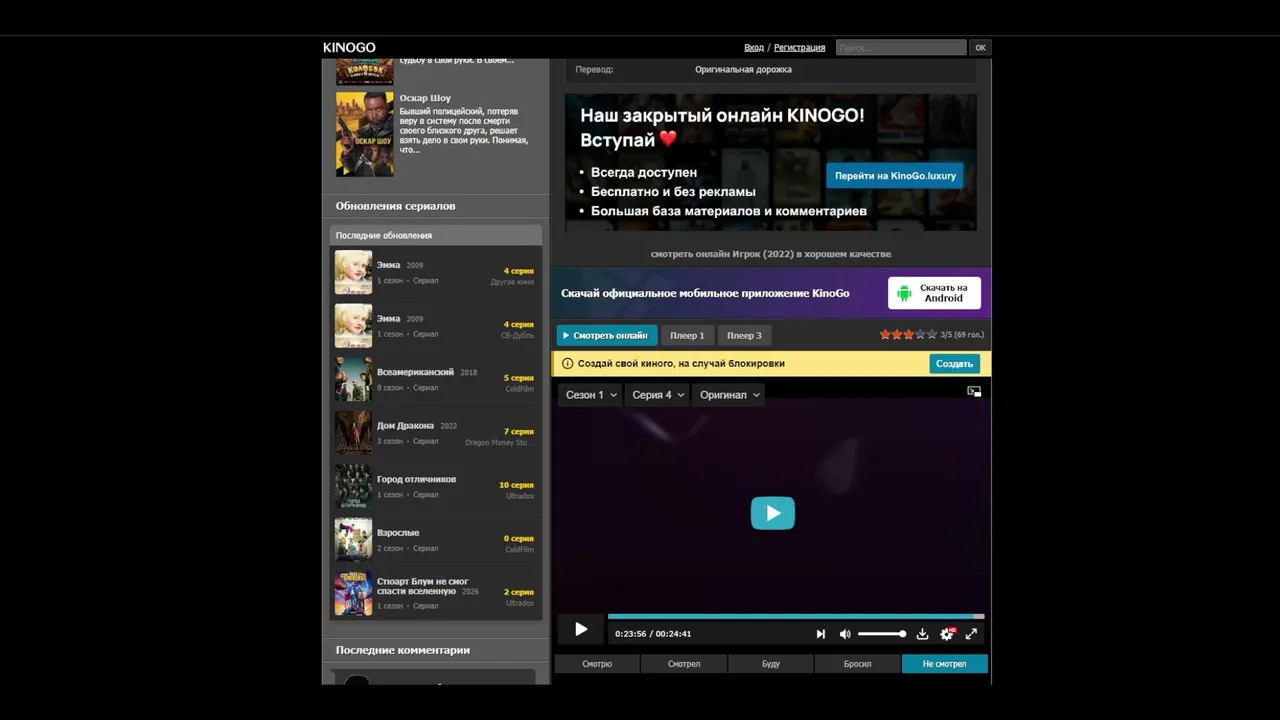1280x720 pixels.
Task: Click the OK search button
Action: pos(980,48)
